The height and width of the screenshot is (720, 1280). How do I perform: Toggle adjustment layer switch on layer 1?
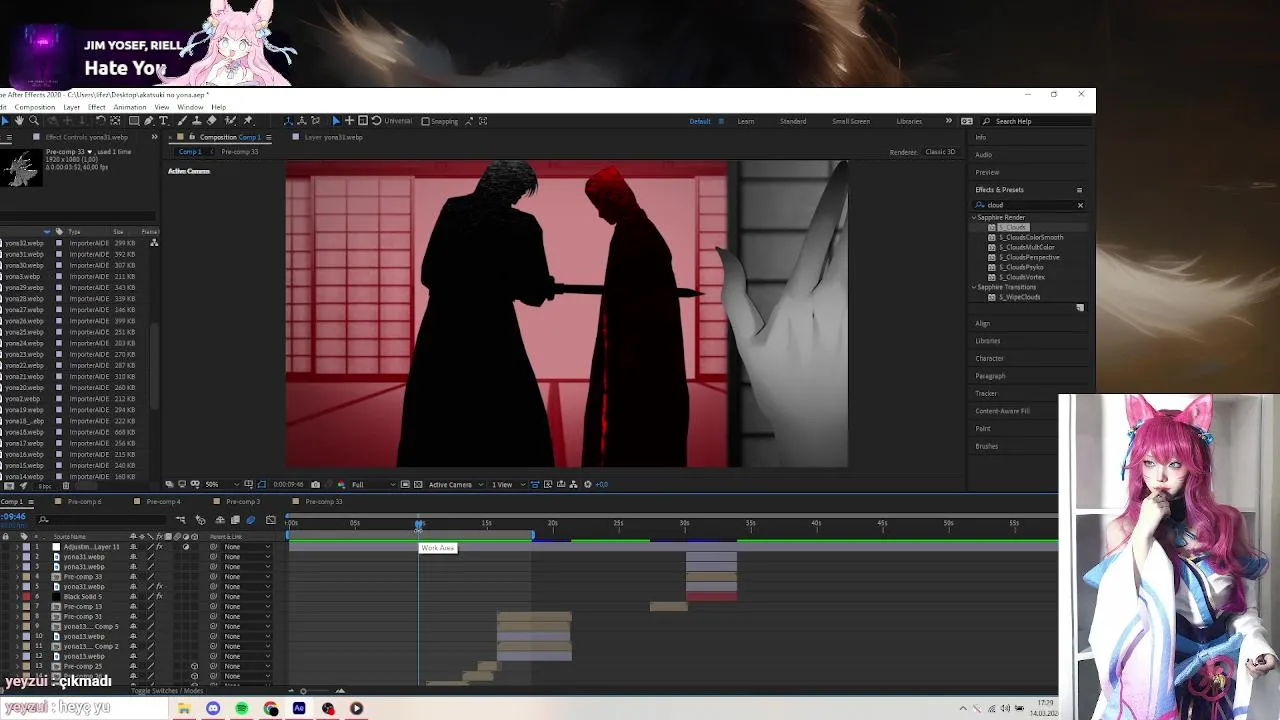click(x=186, y=547)
